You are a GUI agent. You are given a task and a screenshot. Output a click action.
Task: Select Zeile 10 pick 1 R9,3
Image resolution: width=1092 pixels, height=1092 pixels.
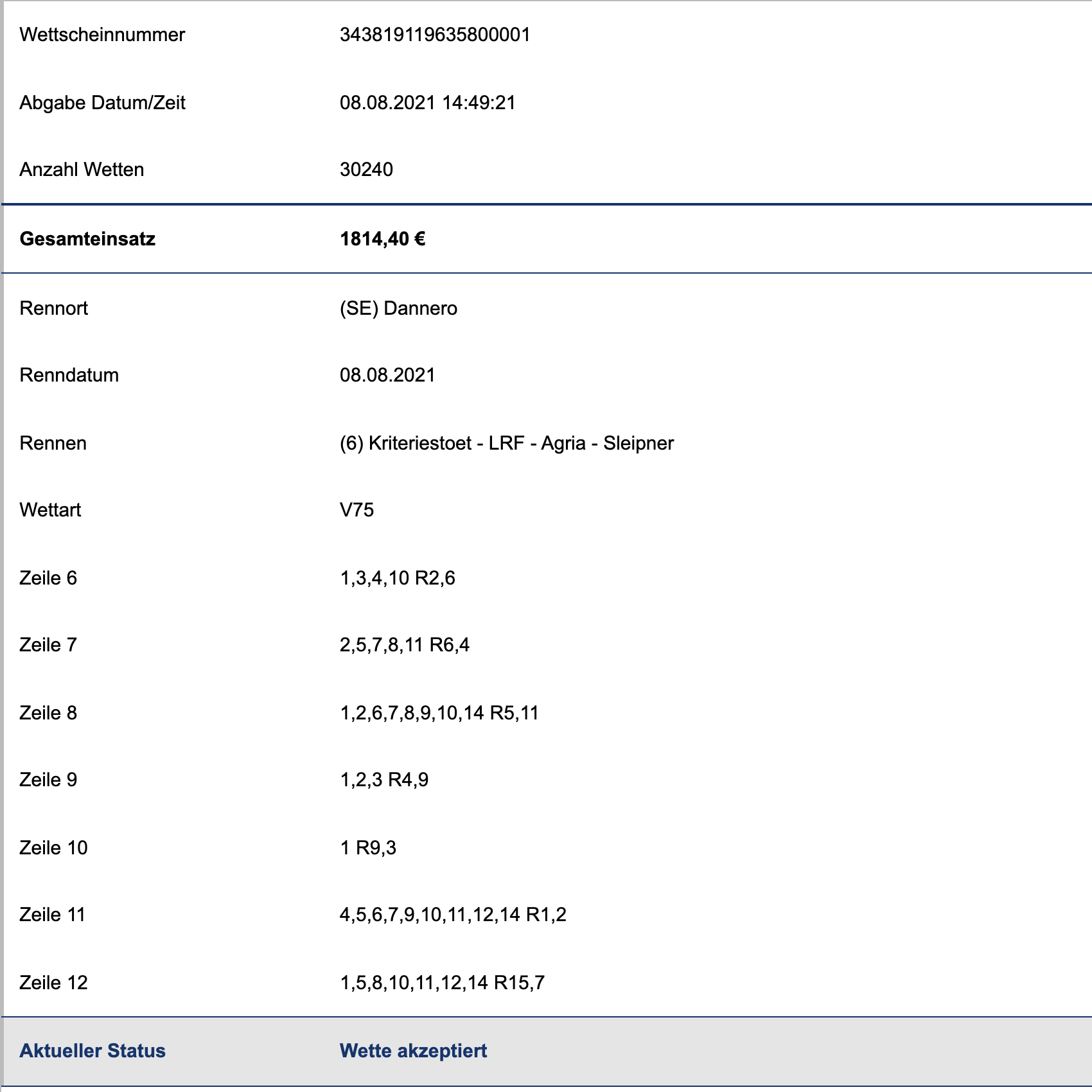368,848
